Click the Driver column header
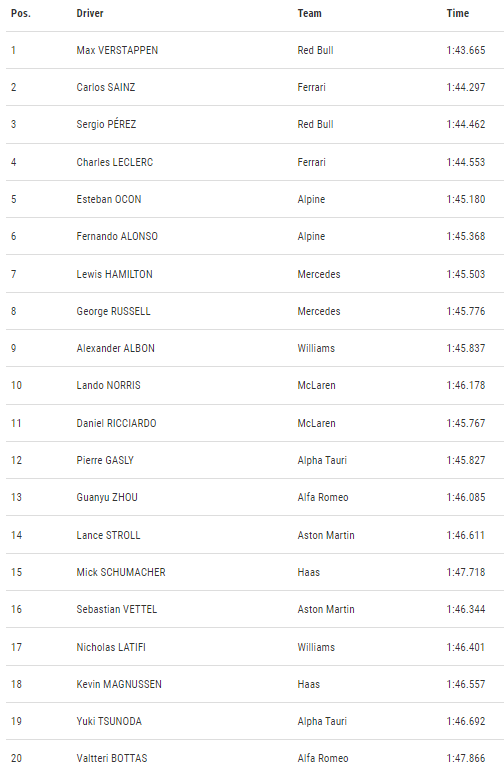 click(x=90, y=13)
